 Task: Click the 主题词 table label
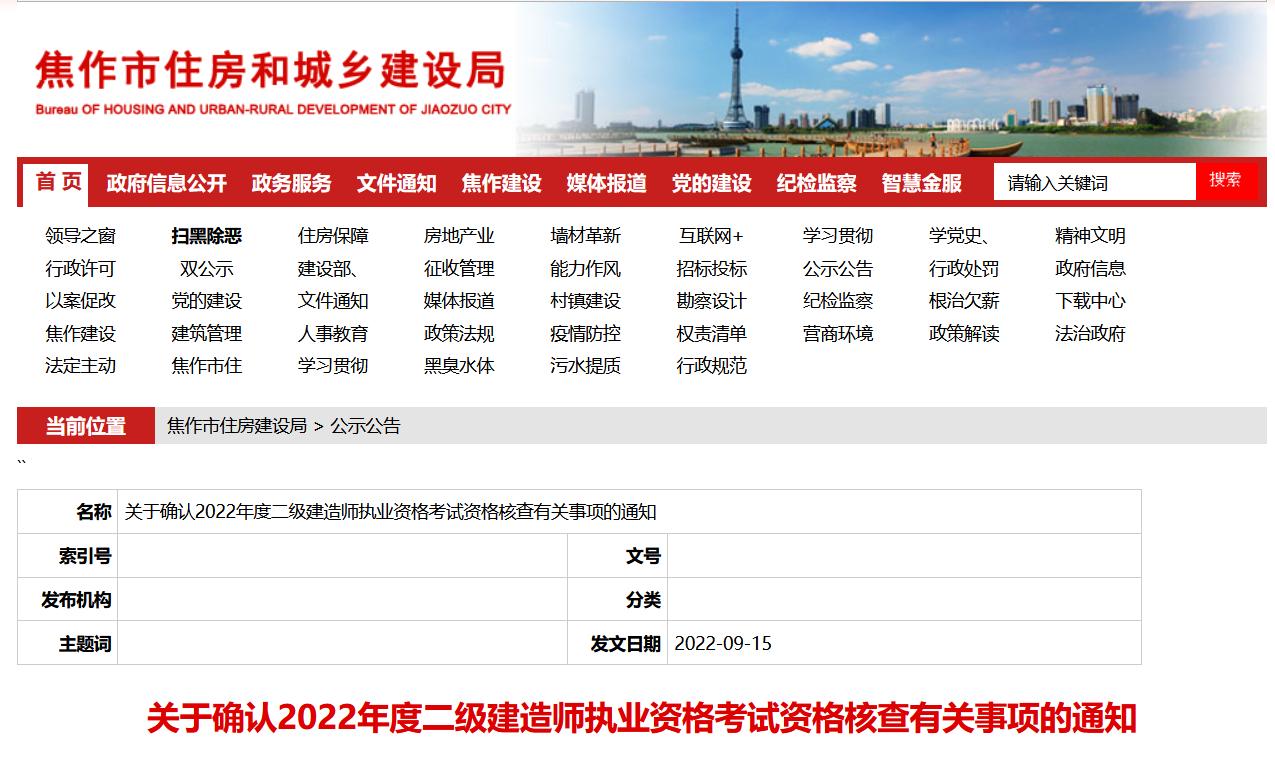pyautogui.click(x=85, y=644)
